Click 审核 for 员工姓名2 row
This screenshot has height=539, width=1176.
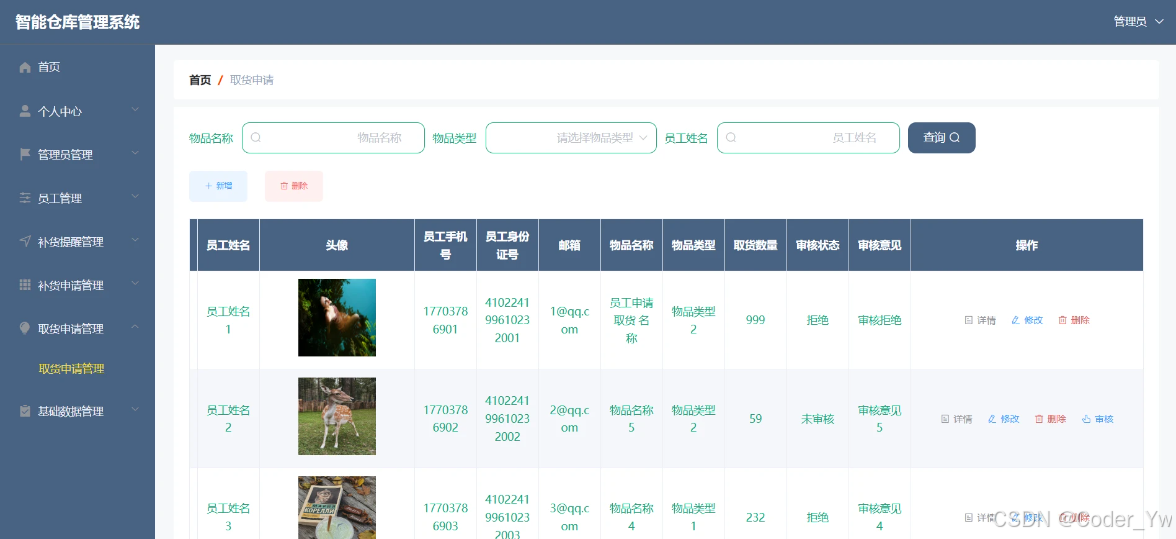pos(1097,419)
